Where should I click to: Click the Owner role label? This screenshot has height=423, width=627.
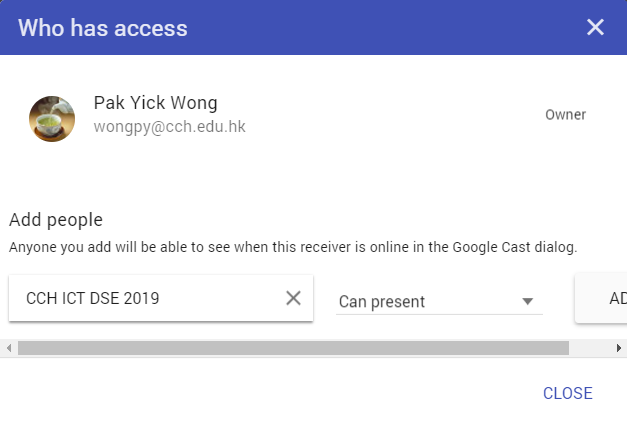click(565, 115)
